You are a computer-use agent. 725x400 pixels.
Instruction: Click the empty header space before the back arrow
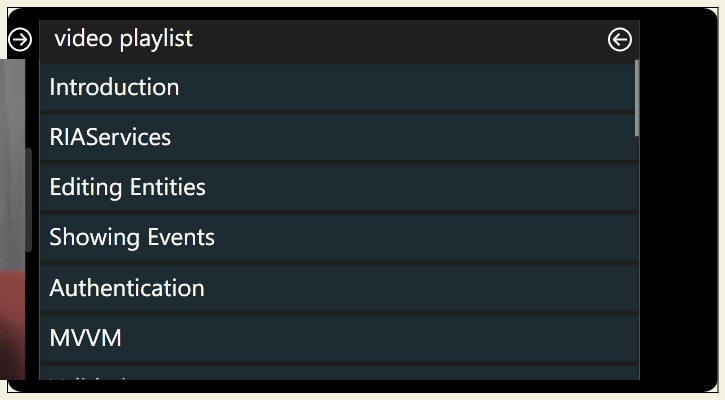pyautogui.click(x=398, y=39)
